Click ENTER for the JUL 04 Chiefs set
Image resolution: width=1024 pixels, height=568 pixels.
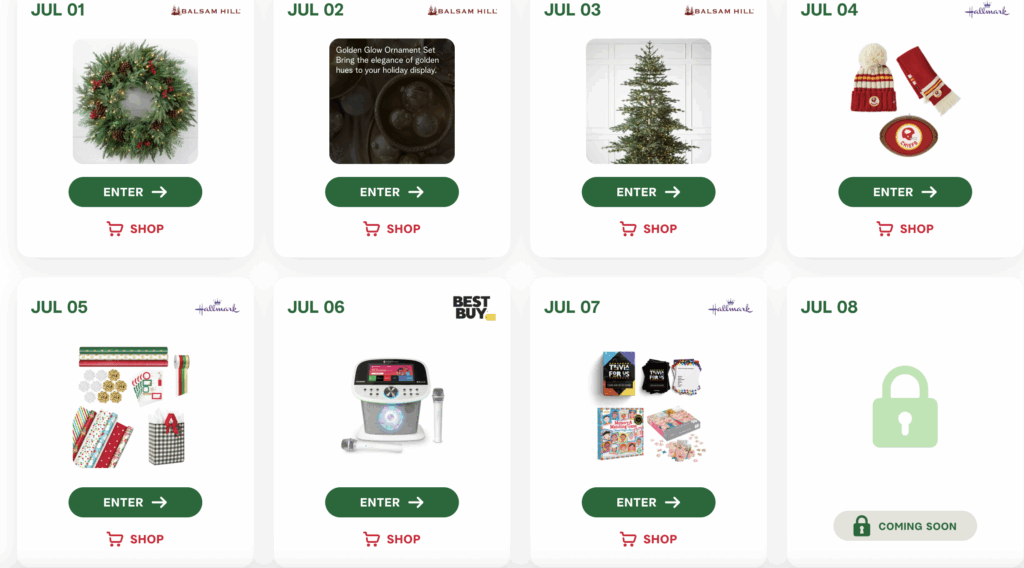click(905, 192)
